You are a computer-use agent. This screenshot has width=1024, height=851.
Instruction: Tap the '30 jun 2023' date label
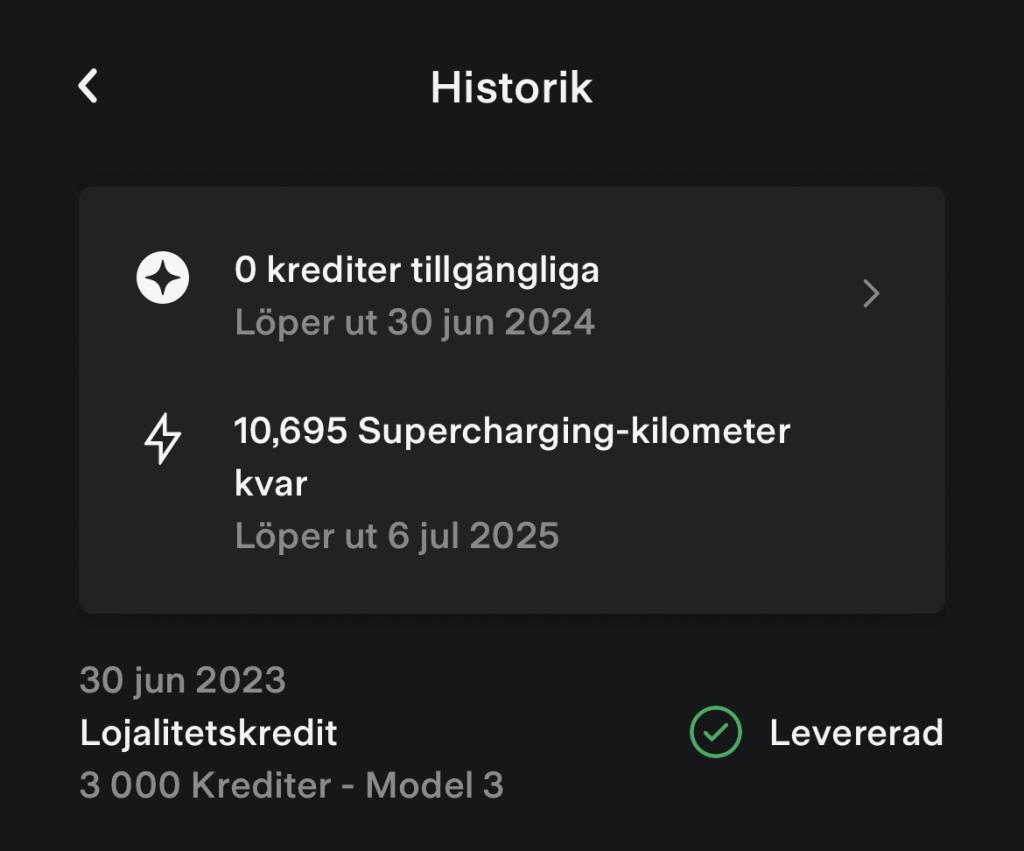[183, 680]
